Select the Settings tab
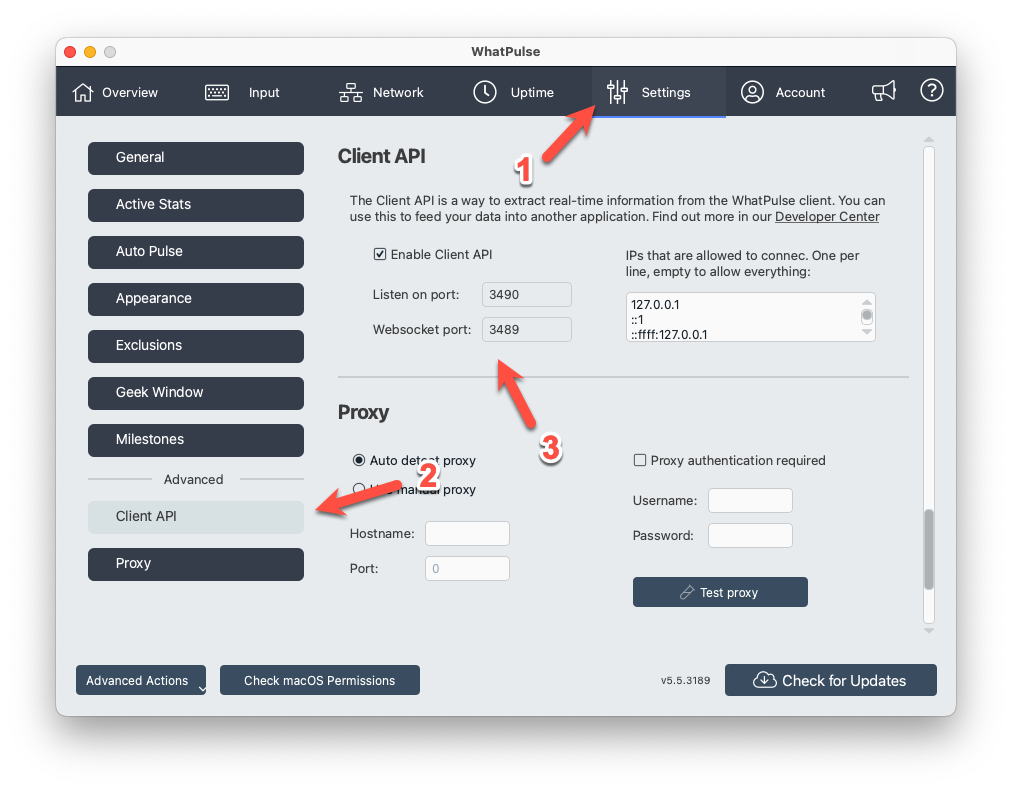The image size is (1012, 790). pyautogui.click(x=659, y=92)
